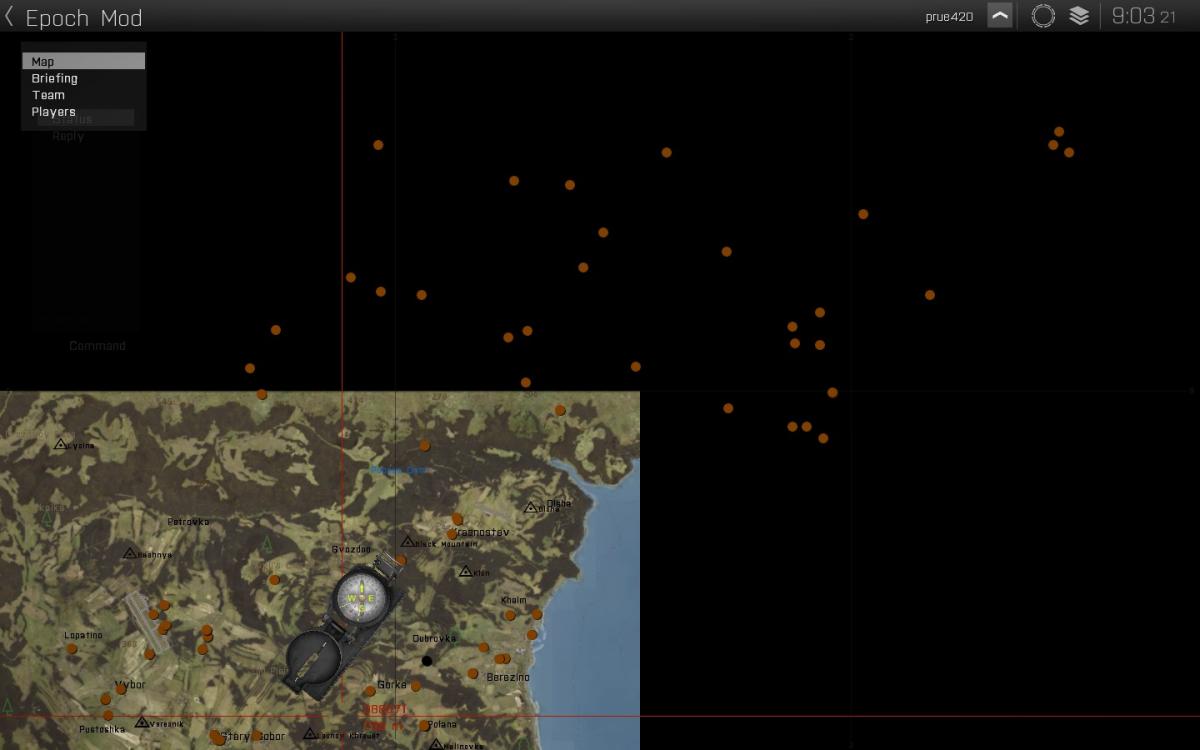Click the Klen hill triangle icon
This screenshot has width=1200, height=750.
point(466,571)
